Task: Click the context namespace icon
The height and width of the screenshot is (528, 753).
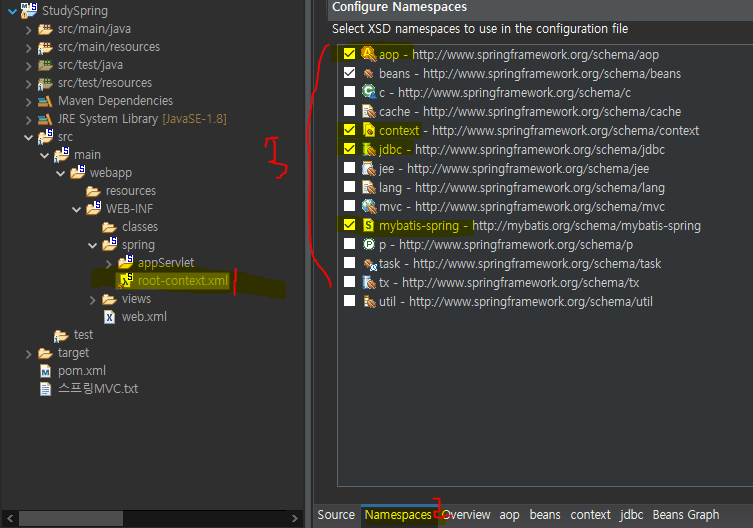Action: pyautogui.click(x=368, y=130)
